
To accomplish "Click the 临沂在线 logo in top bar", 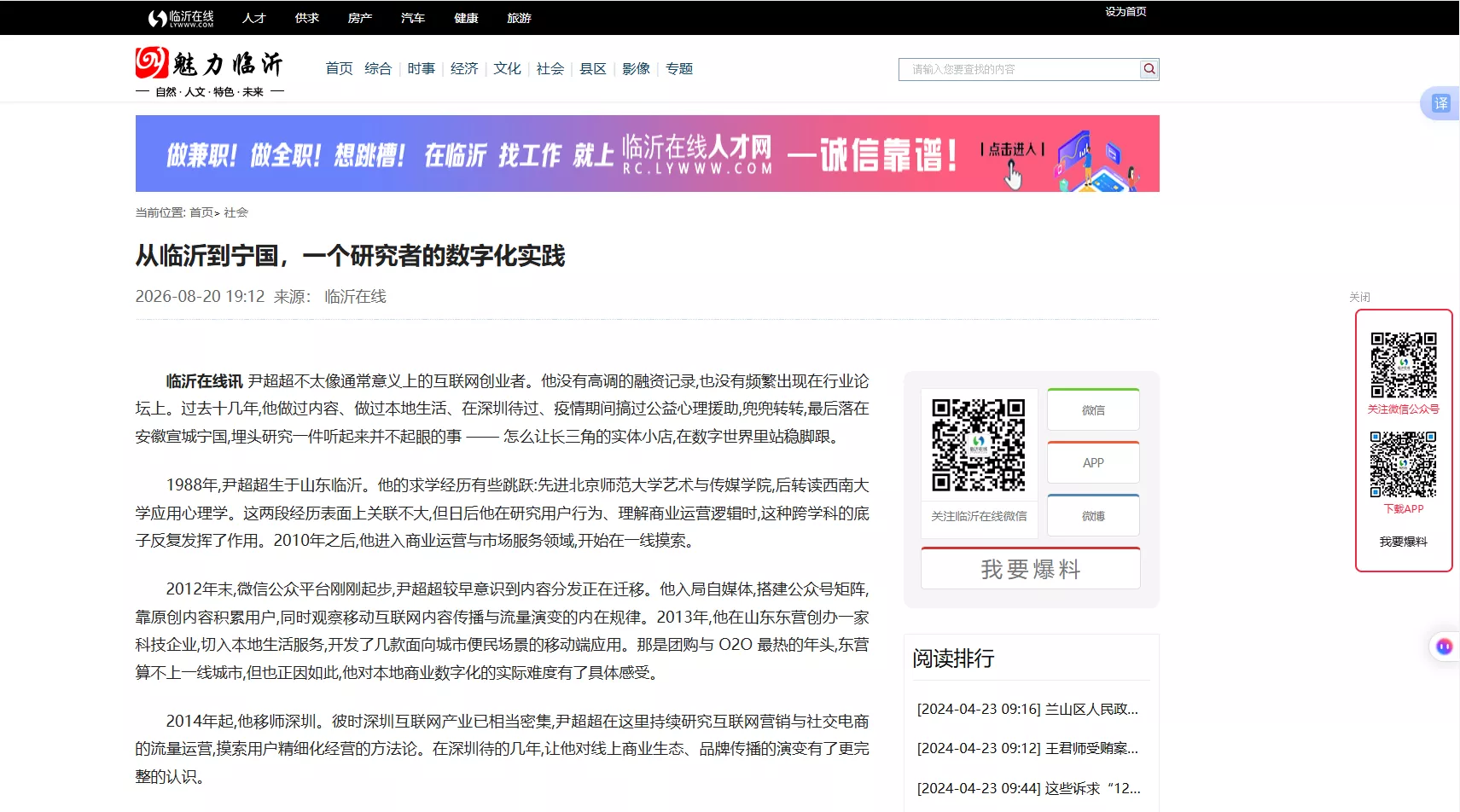I will 181,18.
